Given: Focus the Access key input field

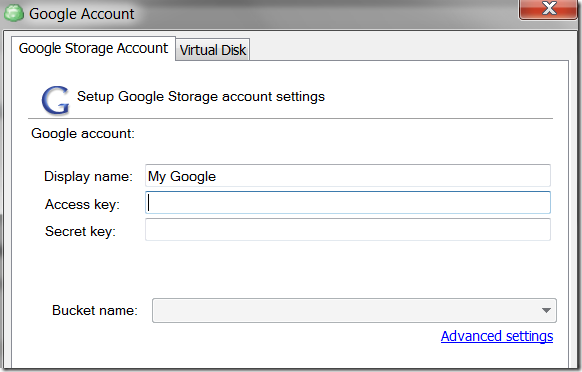Looking at the screenshot, I should 348,203.
